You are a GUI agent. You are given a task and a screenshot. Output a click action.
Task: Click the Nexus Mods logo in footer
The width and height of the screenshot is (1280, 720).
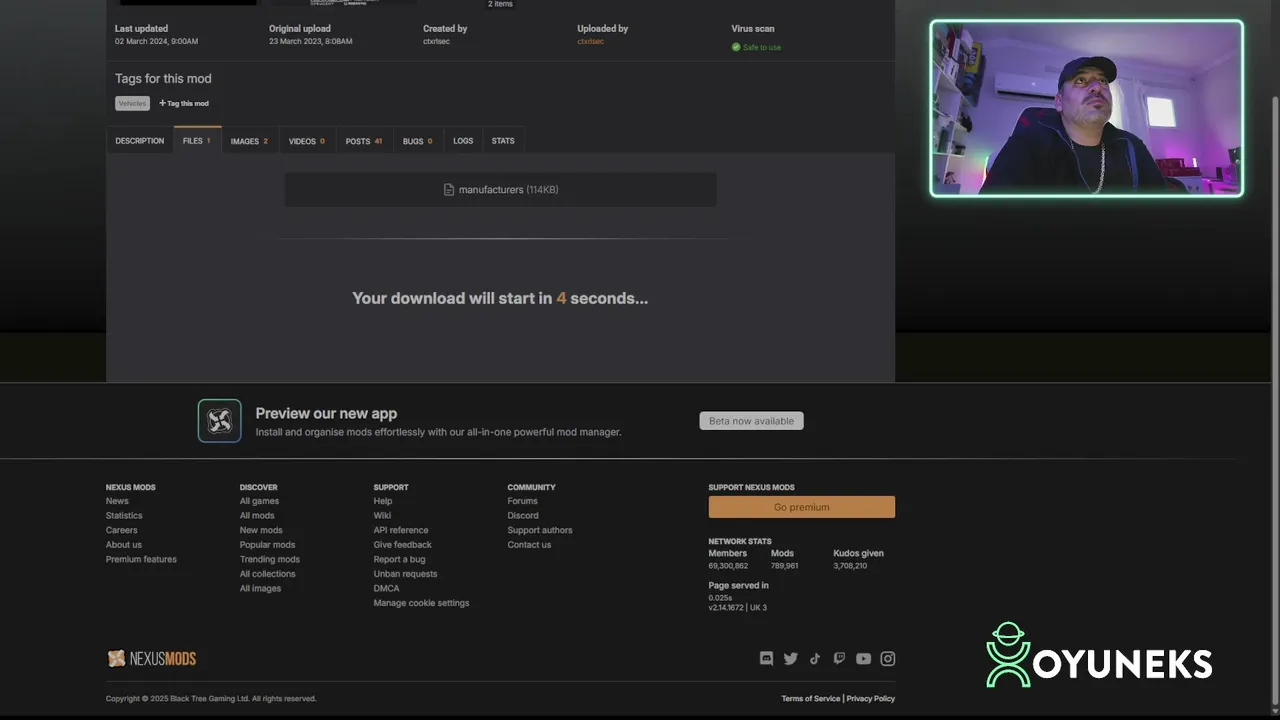pyautogui.click(x=151, y=658)
